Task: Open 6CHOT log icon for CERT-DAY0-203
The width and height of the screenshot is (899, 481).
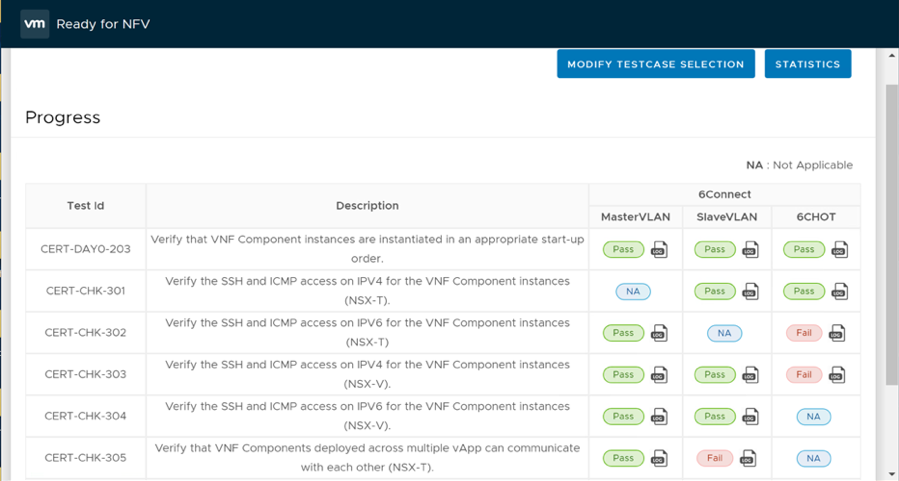Action: (840, 250)
